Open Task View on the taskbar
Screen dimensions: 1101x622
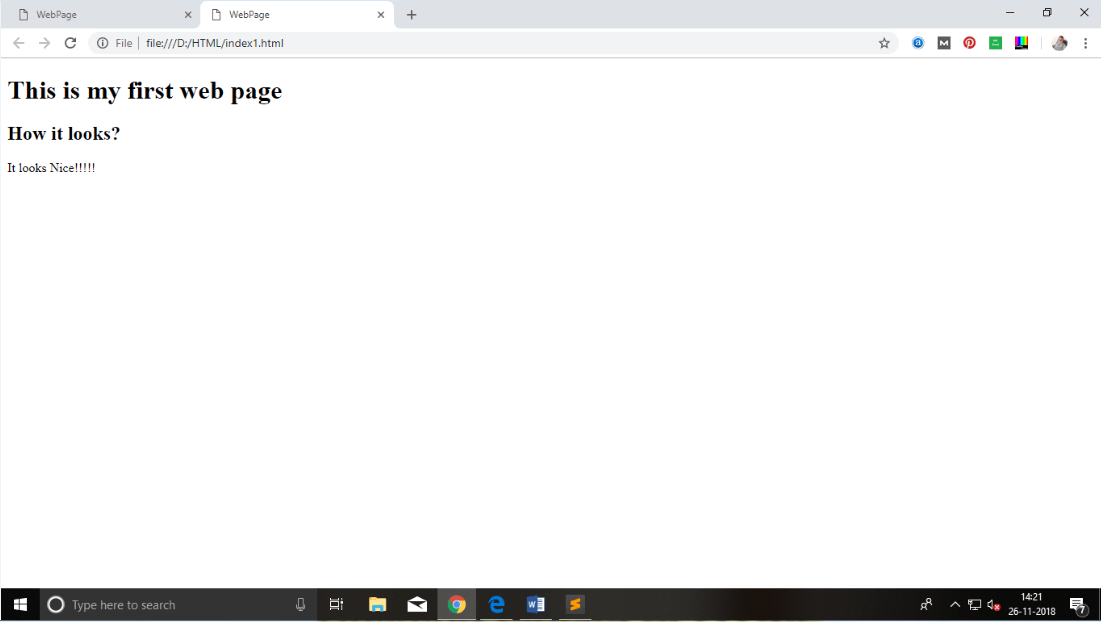[336, 604]
